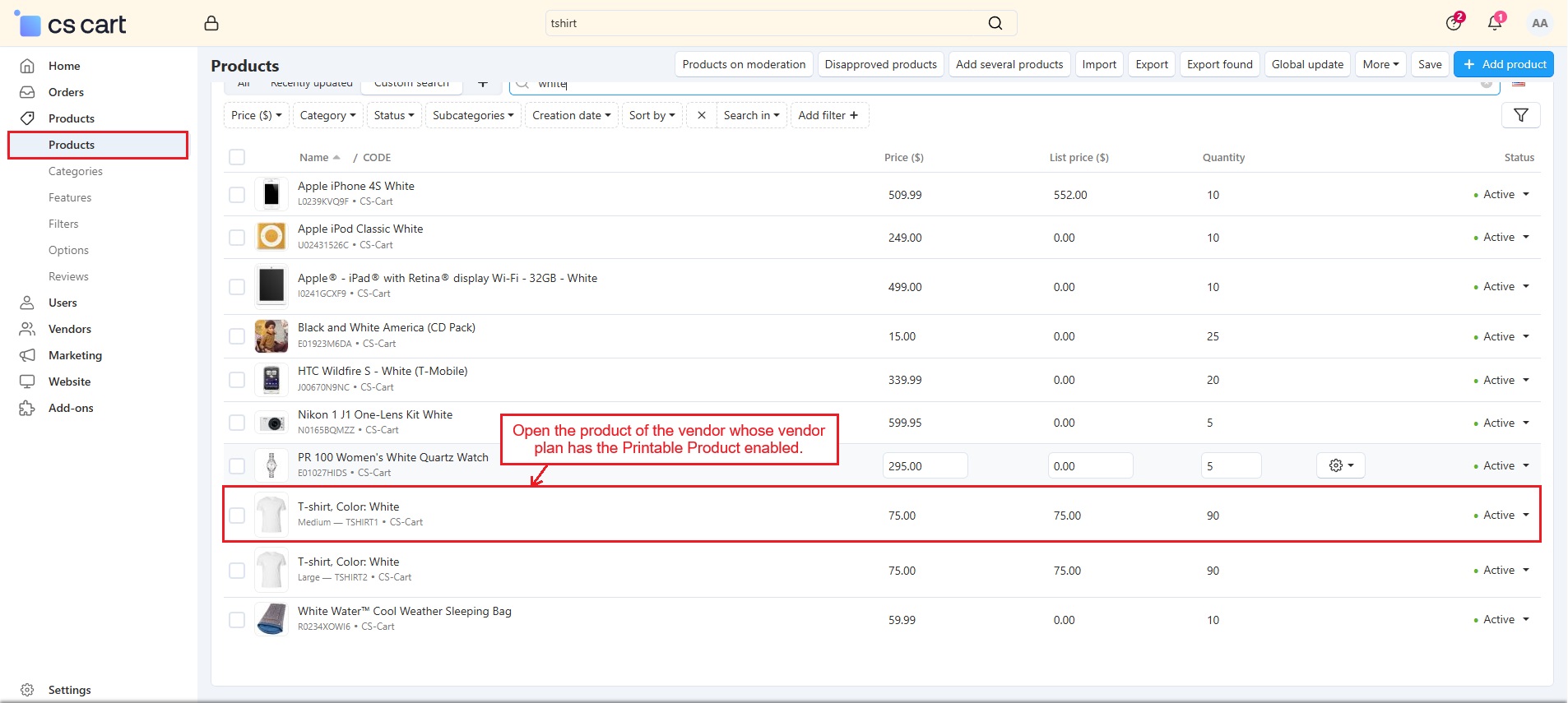Click the price field for Quartz Watch
1568x703 pixels.
pos(924,466)
